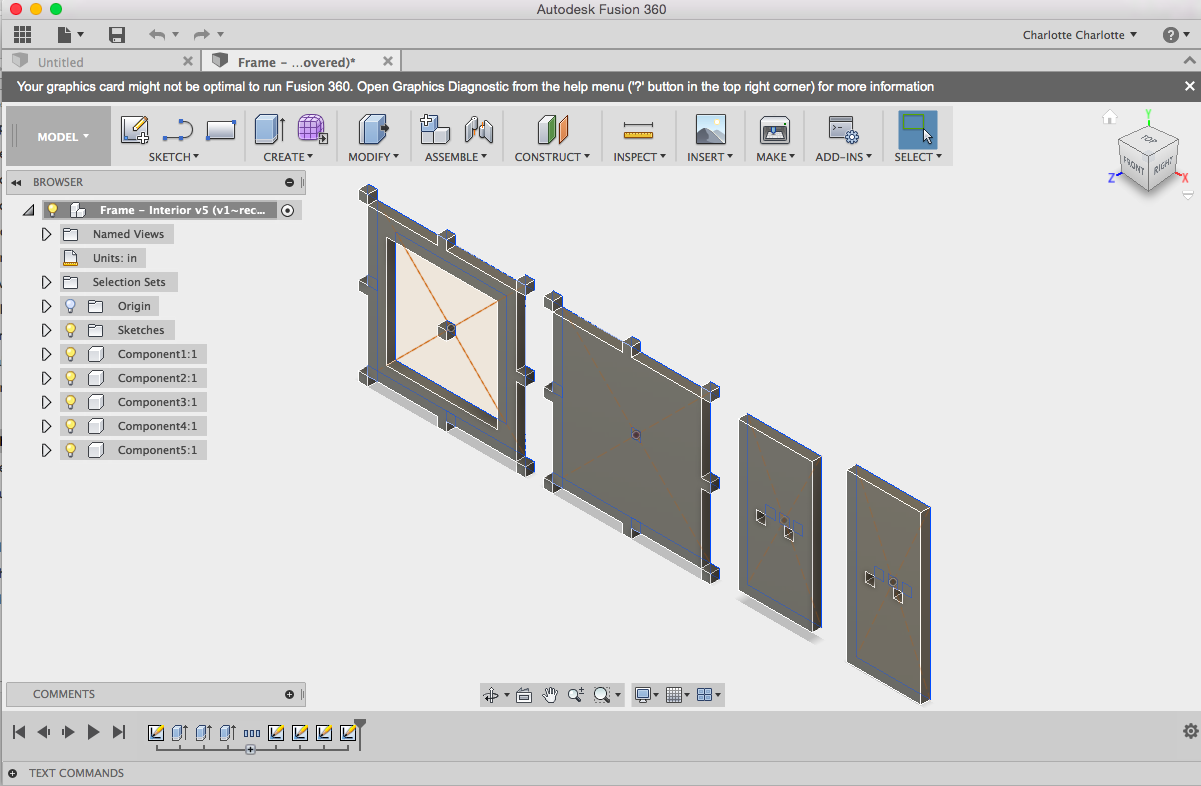The image size is (1201, 786).
Task: Expand the Selection Sets folder
Action: coord(46,282)
